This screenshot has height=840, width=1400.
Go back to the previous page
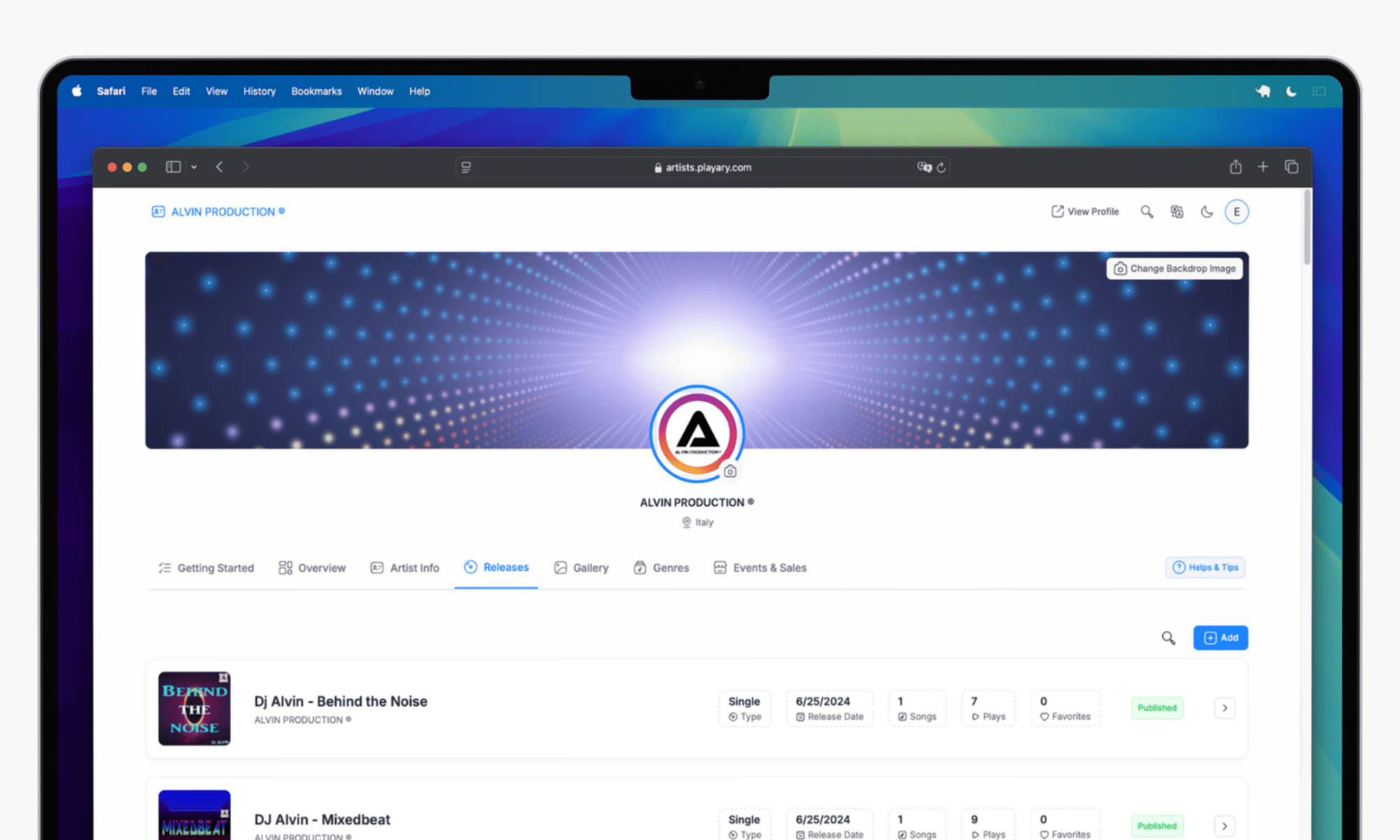pyautogui.click(x=220, y=167)
